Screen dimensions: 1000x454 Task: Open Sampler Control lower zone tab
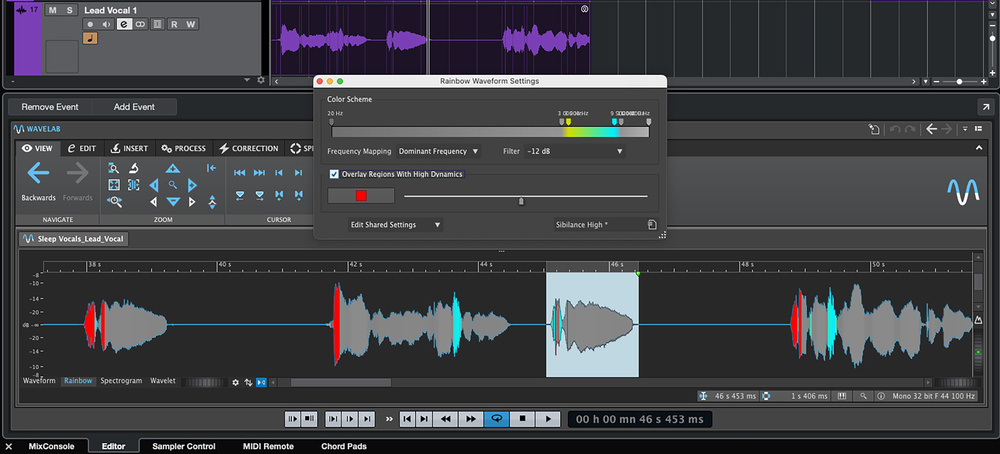tap(184, 446)
